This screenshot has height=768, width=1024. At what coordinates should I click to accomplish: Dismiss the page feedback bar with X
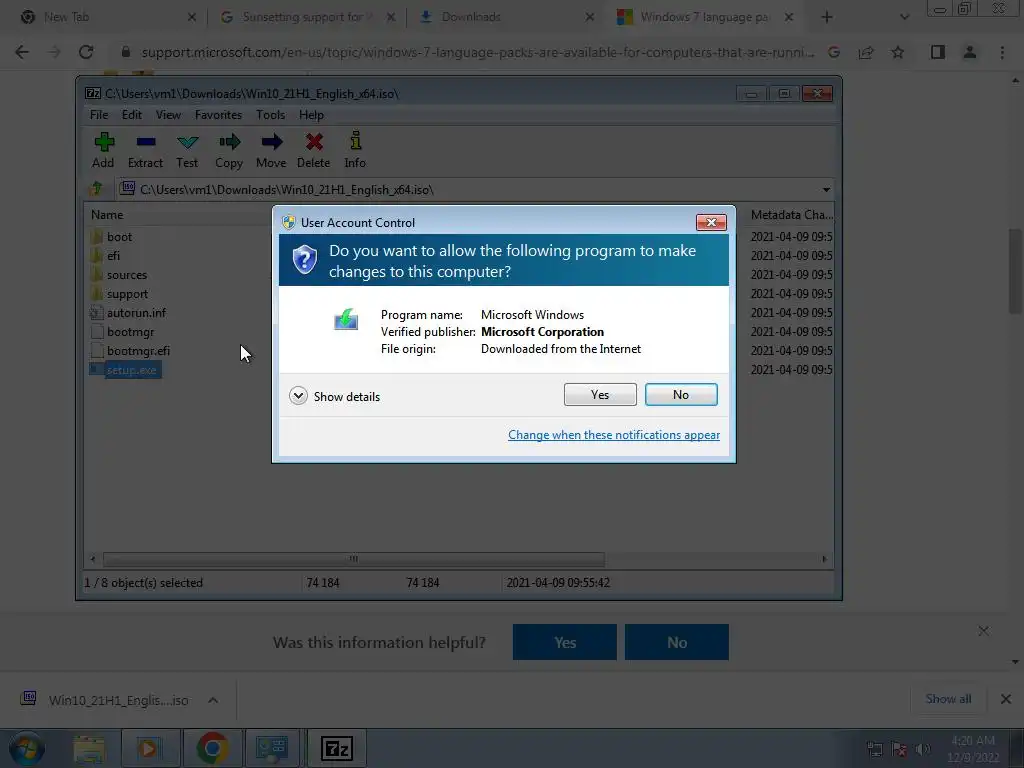point(984,631)
